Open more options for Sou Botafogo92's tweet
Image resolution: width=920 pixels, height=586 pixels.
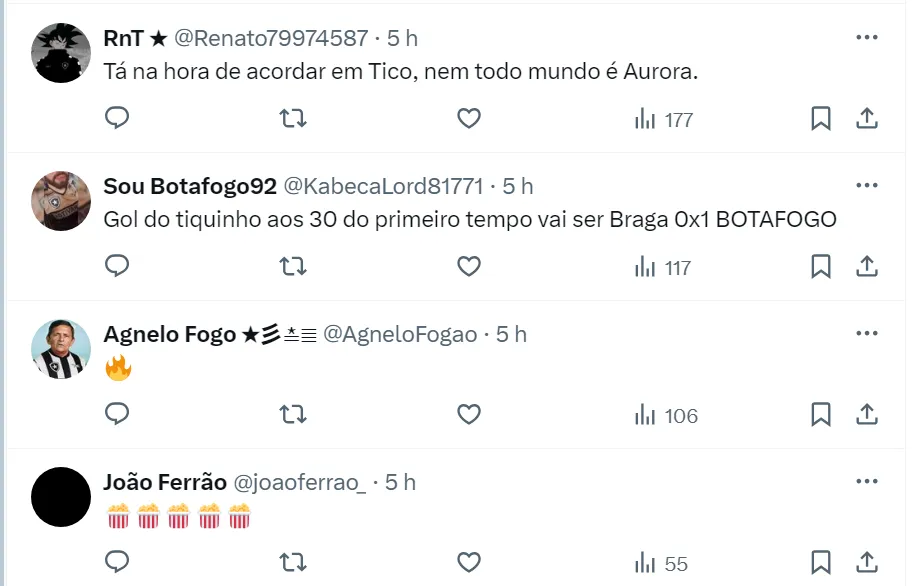point(867,186)
